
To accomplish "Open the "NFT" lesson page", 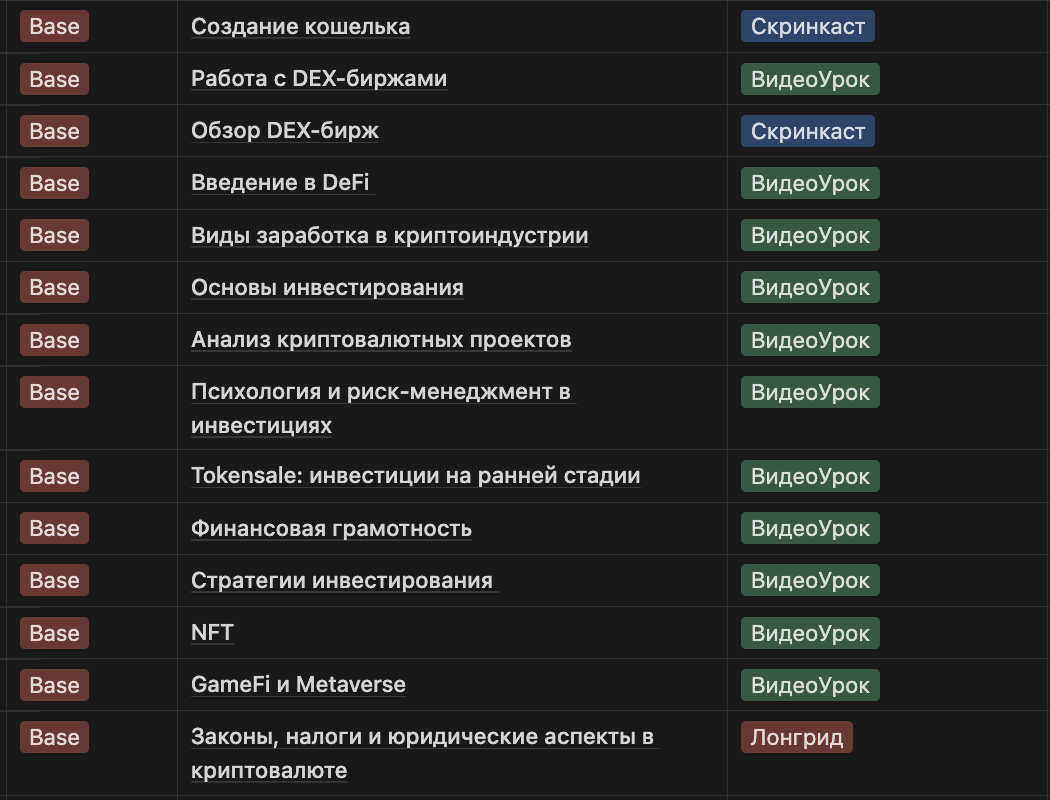I will [212, 633].
